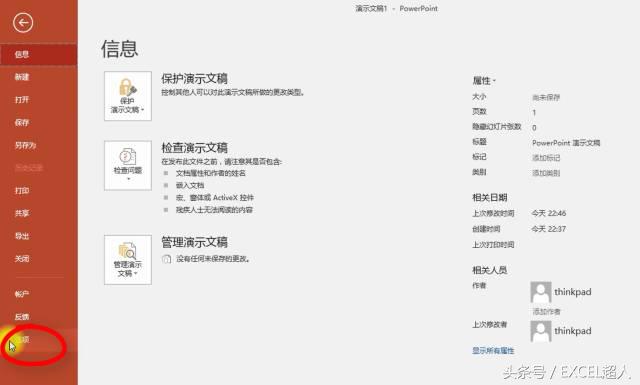Select the 另存为 menu item
This screenshot has width=640, height=385.
[38, 145]
